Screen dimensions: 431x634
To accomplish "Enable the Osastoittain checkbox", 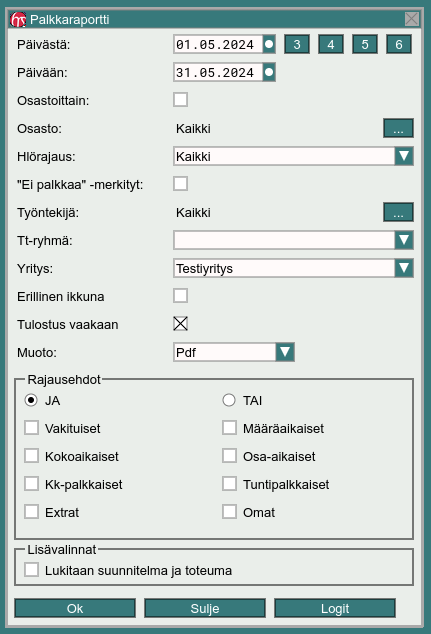I will tap(180, 100).
